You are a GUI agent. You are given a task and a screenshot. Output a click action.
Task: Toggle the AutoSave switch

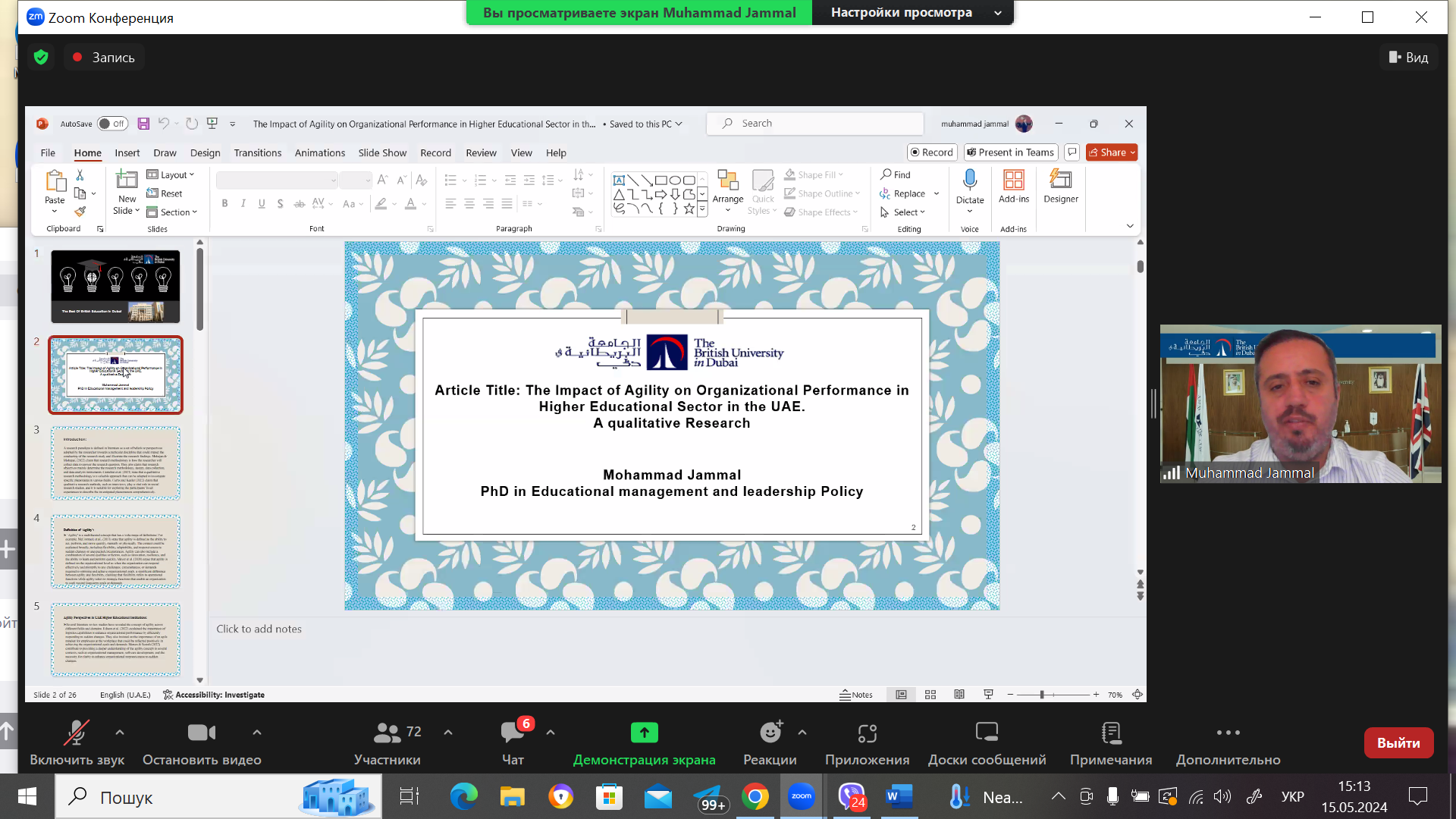(x=112, y=124)
